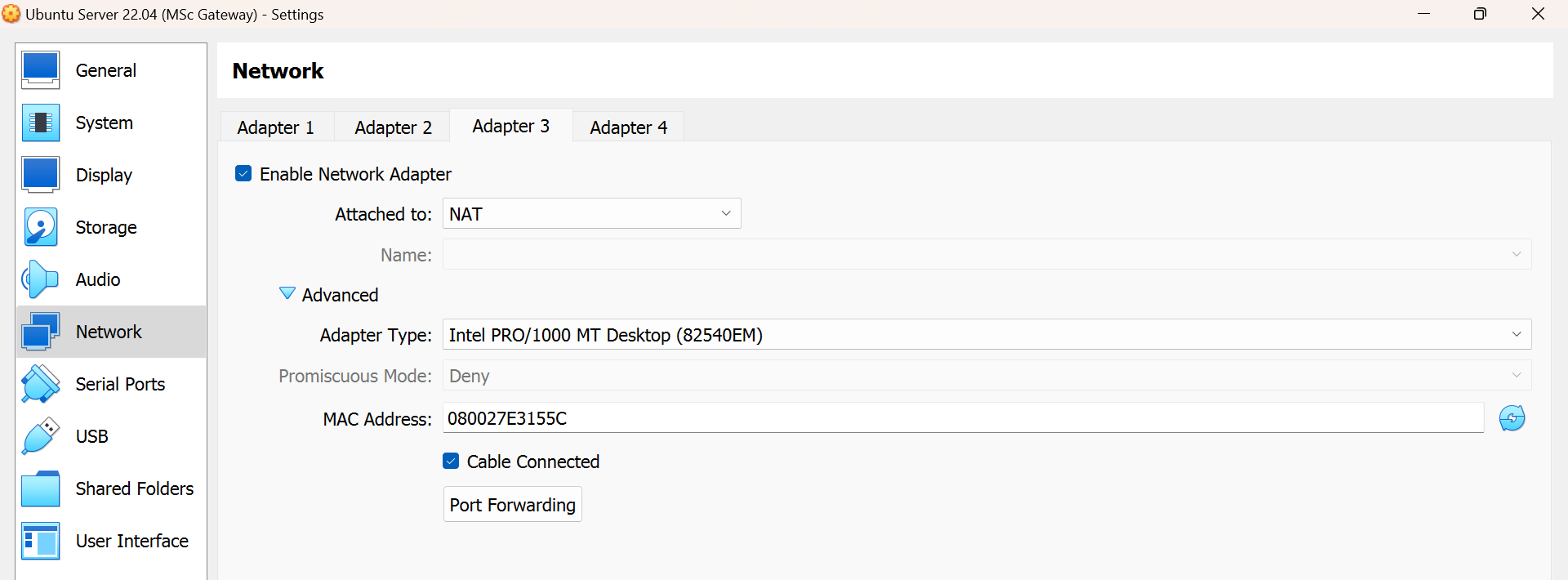Open Shared Folders icon
Screen dimensions: 1568x580
[40, 489]
